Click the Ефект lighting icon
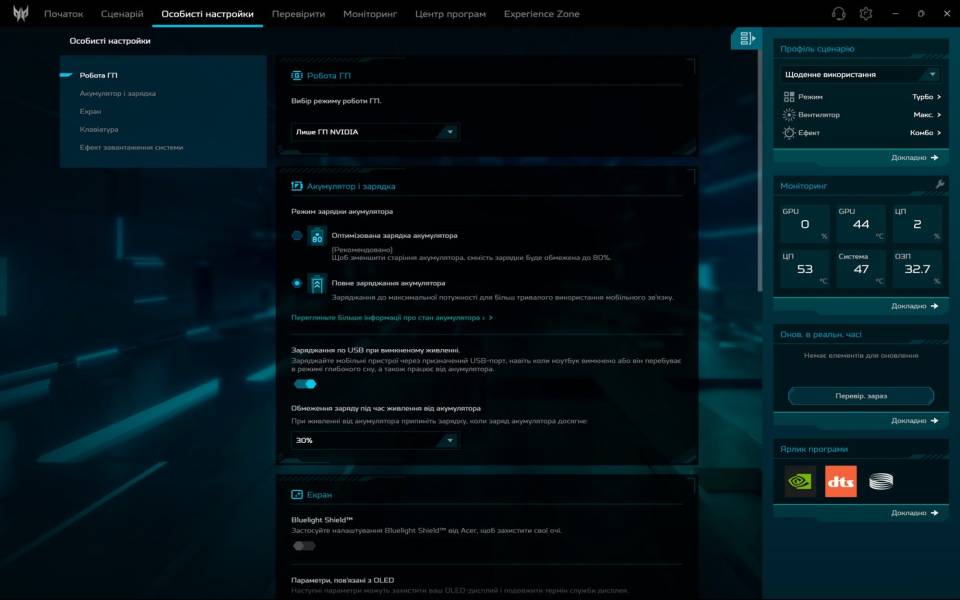This screenshot has width=960, height=600. [789, 133]
